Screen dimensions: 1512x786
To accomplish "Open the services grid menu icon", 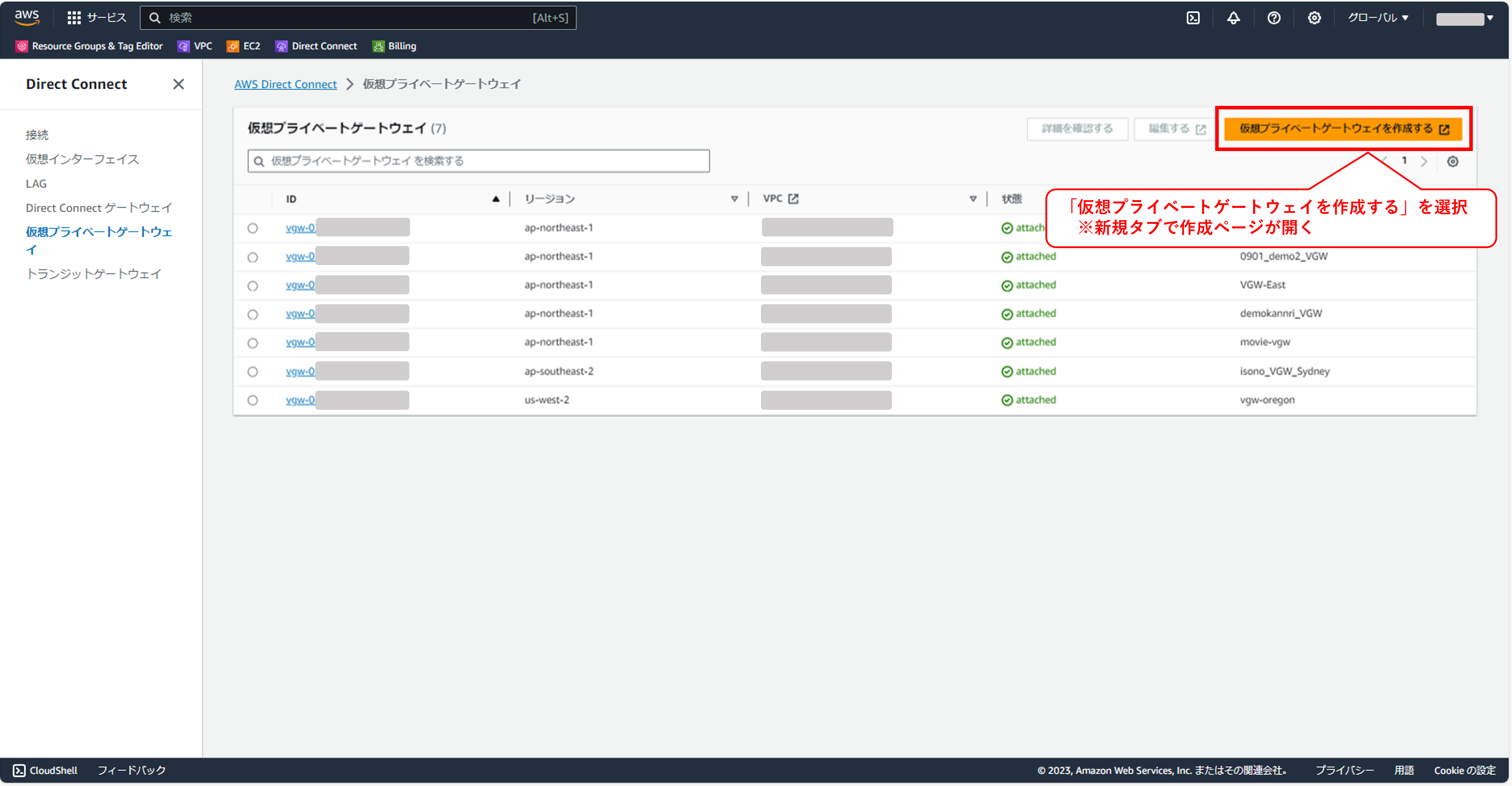I will point(73,18).
